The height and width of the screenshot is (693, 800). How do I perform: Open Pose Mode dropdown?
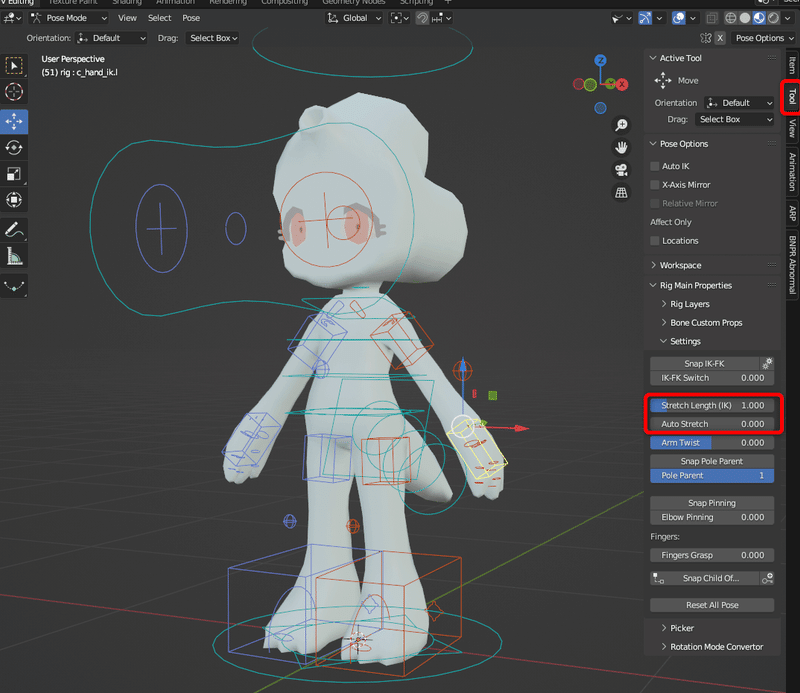(69, 18)
